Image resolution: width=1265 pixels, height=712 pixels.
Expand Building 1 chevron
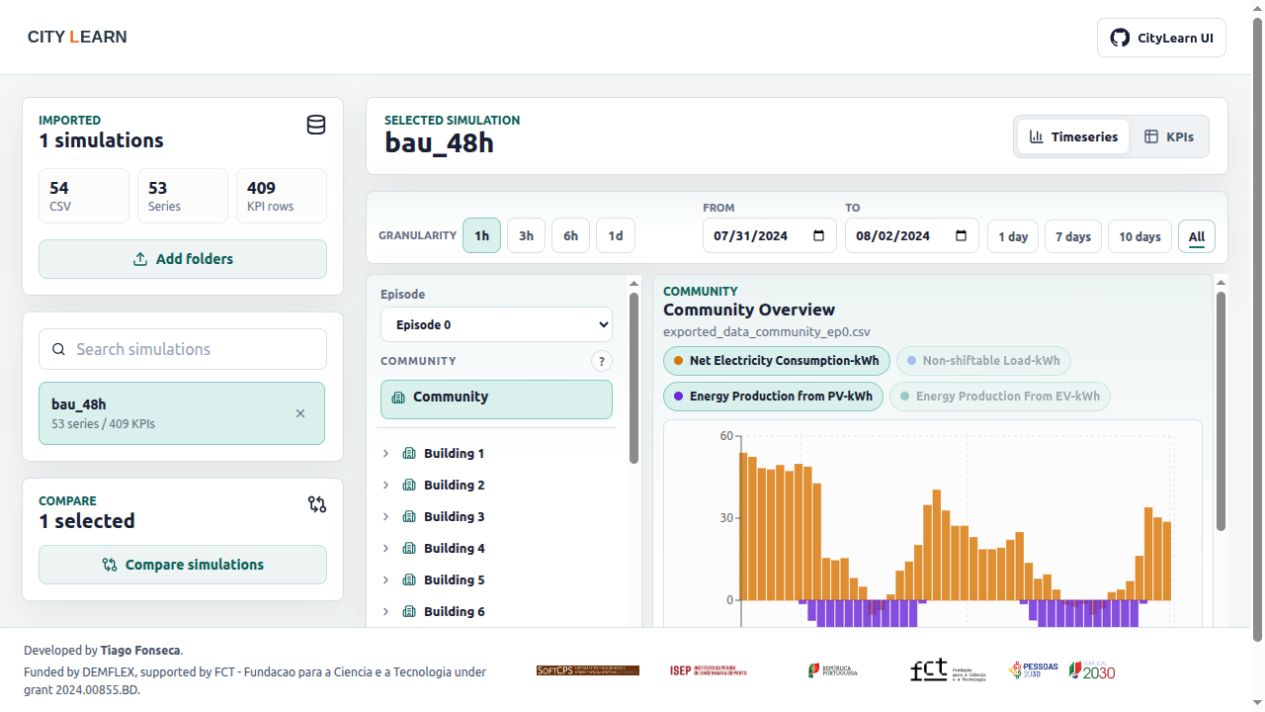(386, 454)
